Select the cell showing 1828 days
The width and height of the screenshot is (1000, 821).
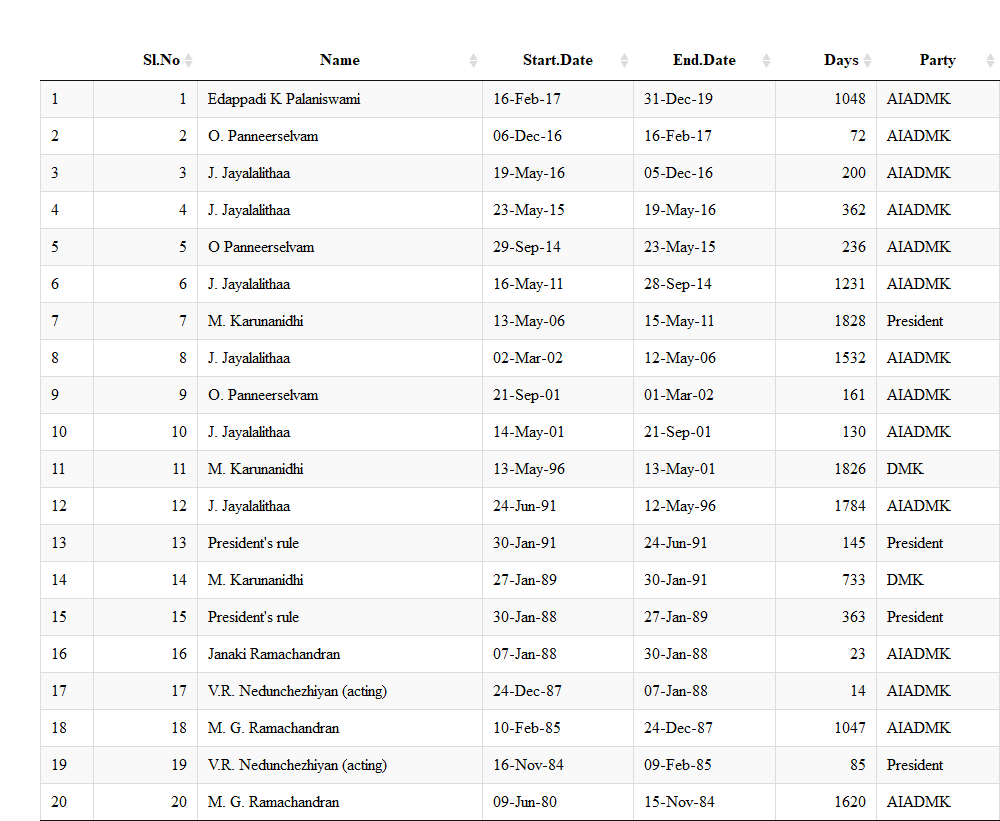pos(849,321)
